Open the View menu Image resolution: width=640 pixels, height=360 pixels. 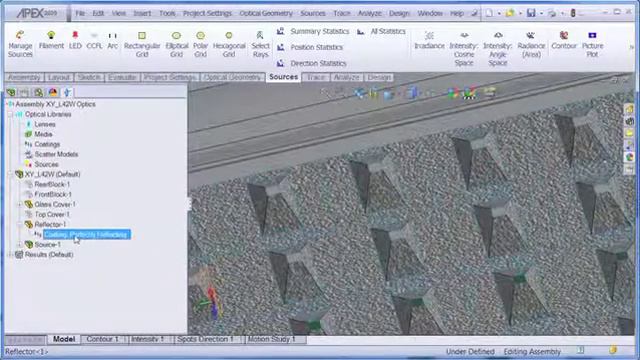(119, 13)
